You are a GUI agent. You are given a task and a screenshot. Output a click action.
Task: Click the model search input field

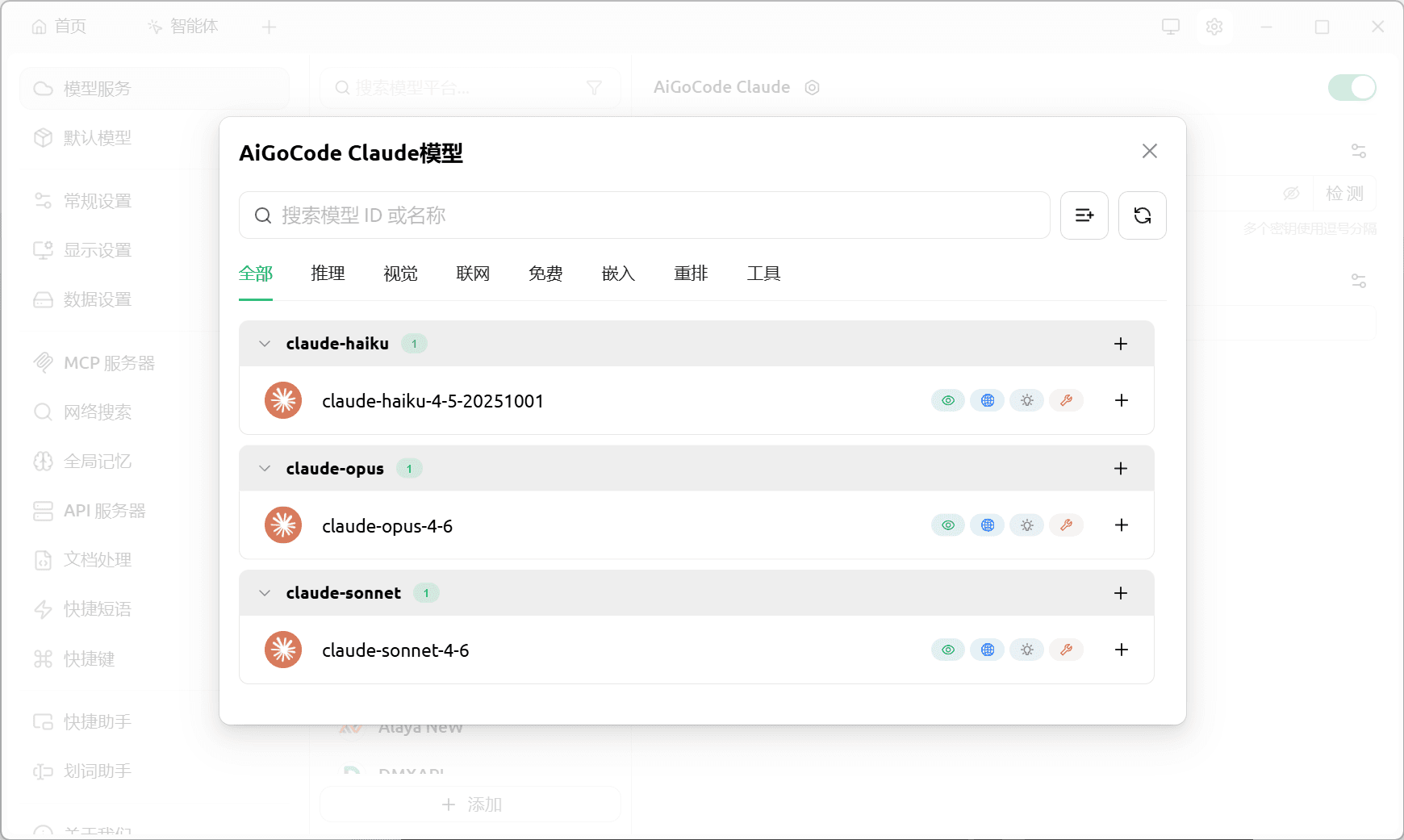644,215
